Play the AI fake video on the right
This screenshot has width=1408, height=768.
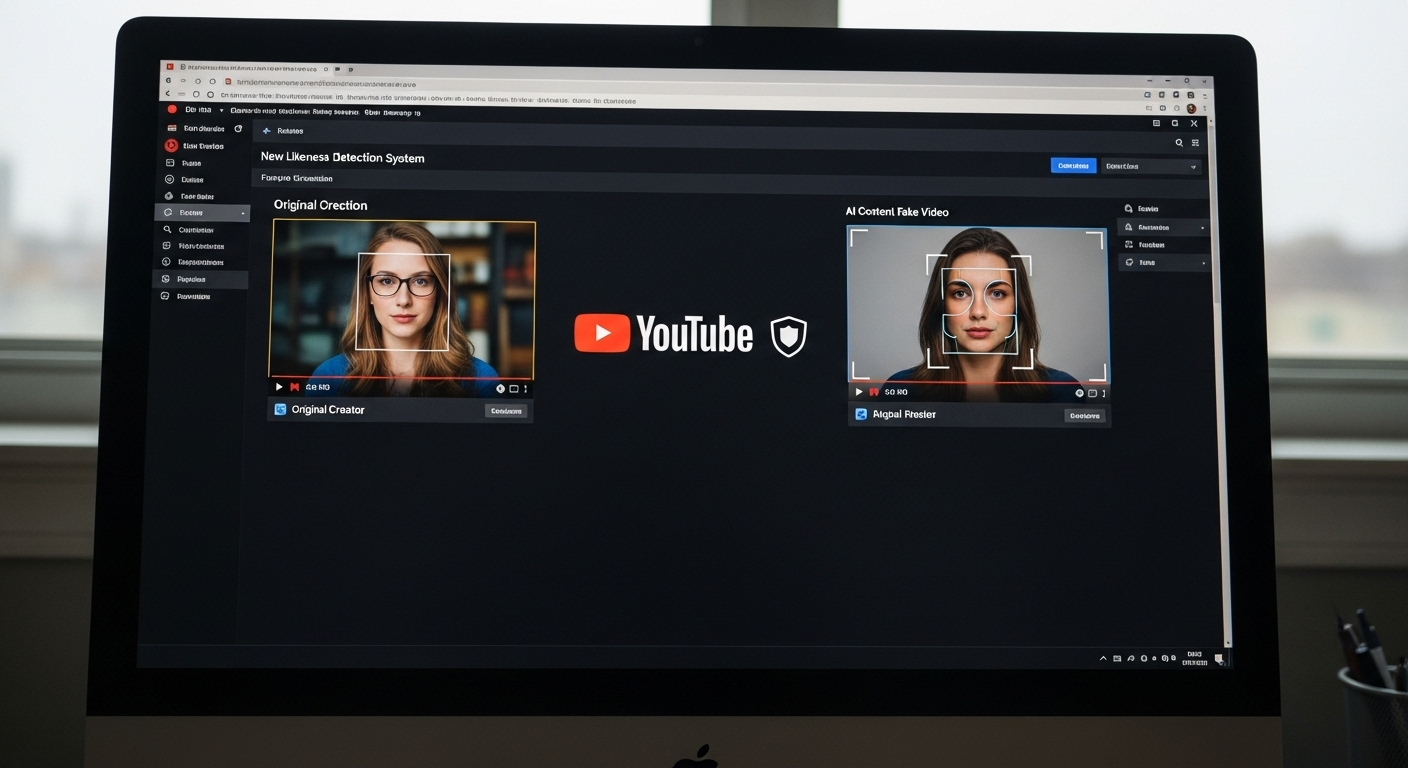pyautogui.click(x=858, y=392)
